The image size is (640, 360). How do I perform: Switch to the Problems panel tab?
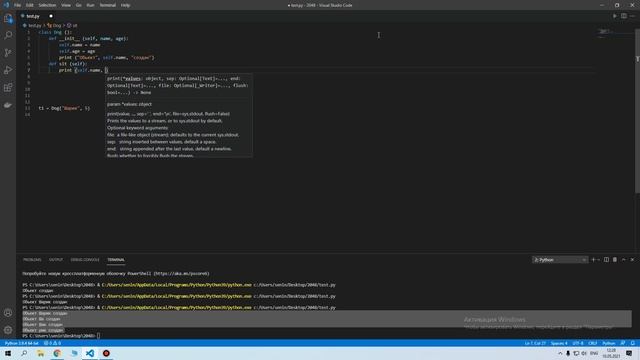pos(32,260)
